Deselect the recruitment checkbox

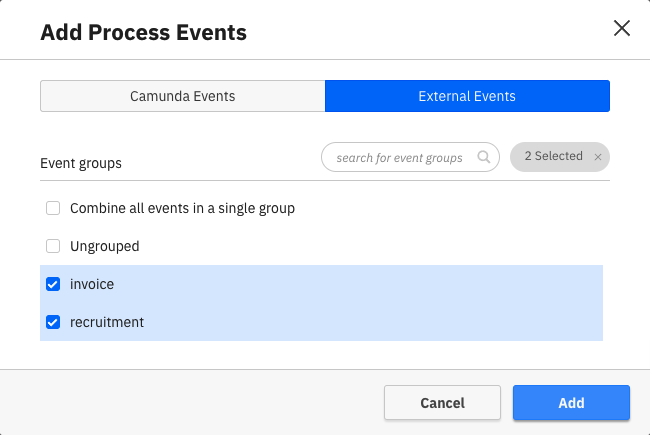pos(53,322)
